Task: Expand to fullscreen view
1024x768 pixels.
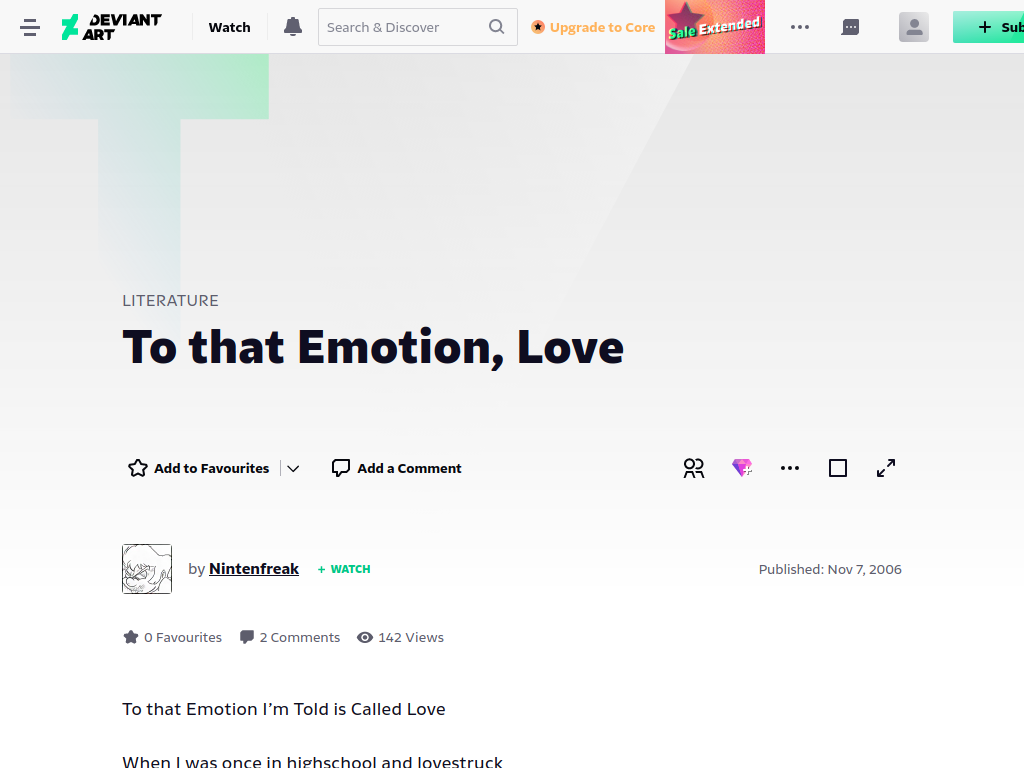Action: pos(886,468)
